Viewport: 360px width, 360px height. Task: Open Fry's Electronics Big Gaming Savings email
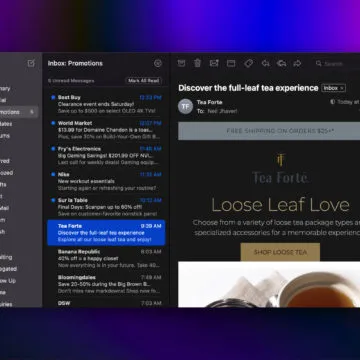pos(106,155)
